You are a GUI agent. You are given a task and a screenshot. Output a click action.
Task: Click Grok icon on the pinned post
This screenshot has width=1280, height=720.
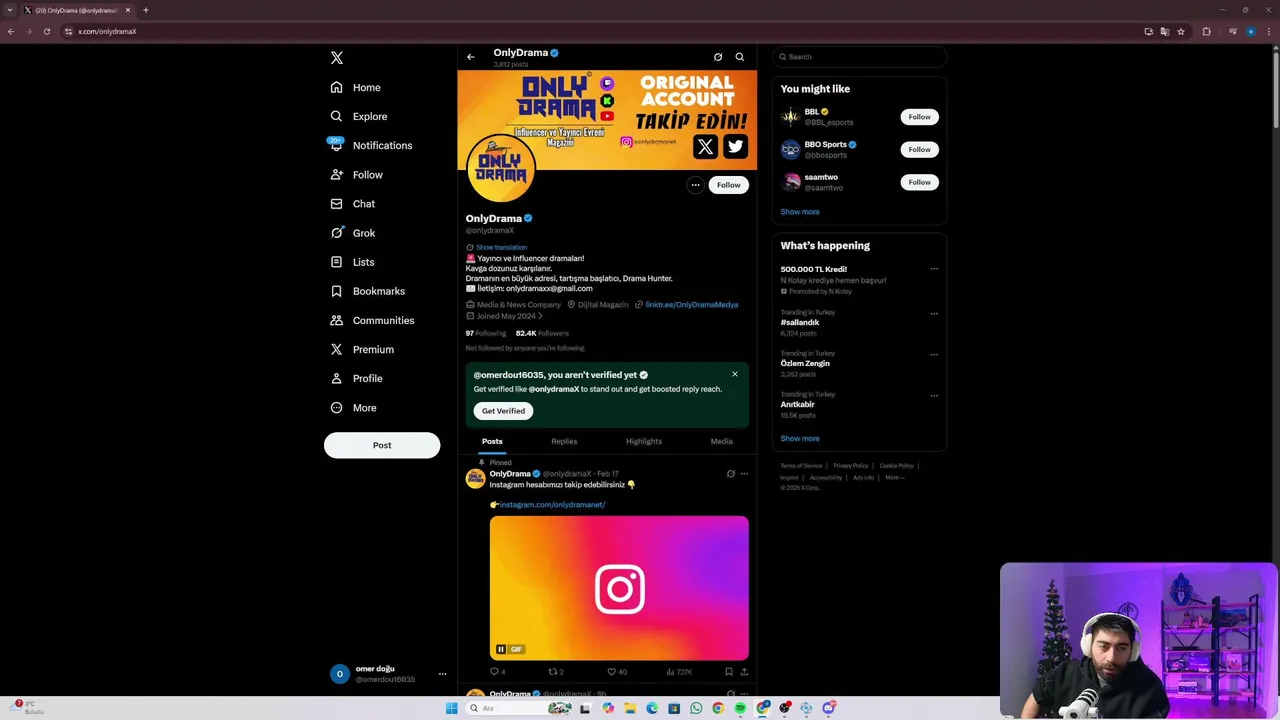[x=731, y=474]
